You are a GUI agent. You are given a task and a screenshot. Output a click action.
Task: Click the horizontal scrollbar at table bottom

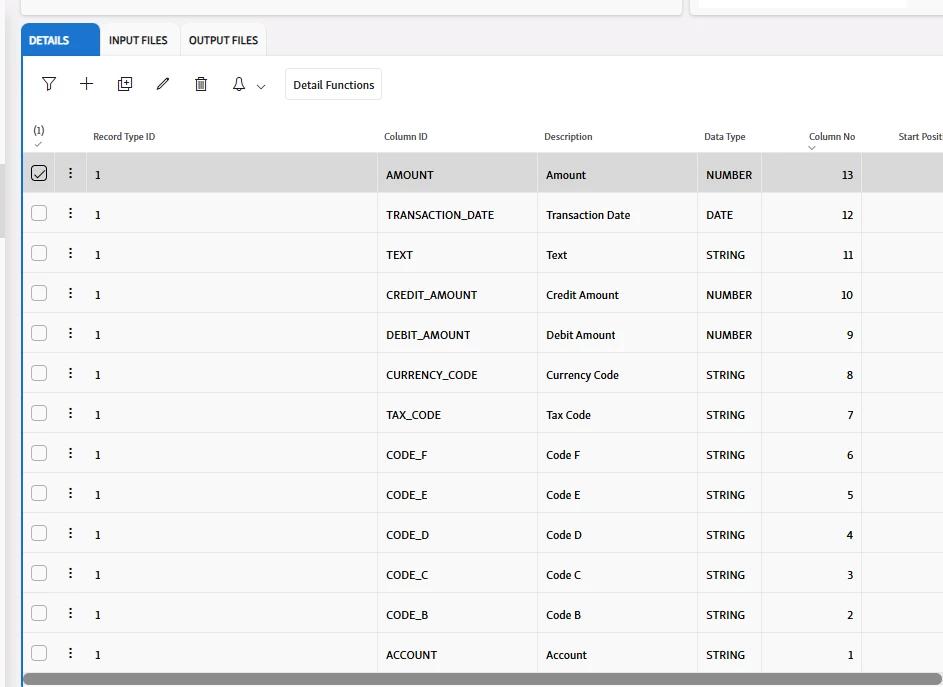(x=482, y=679)
